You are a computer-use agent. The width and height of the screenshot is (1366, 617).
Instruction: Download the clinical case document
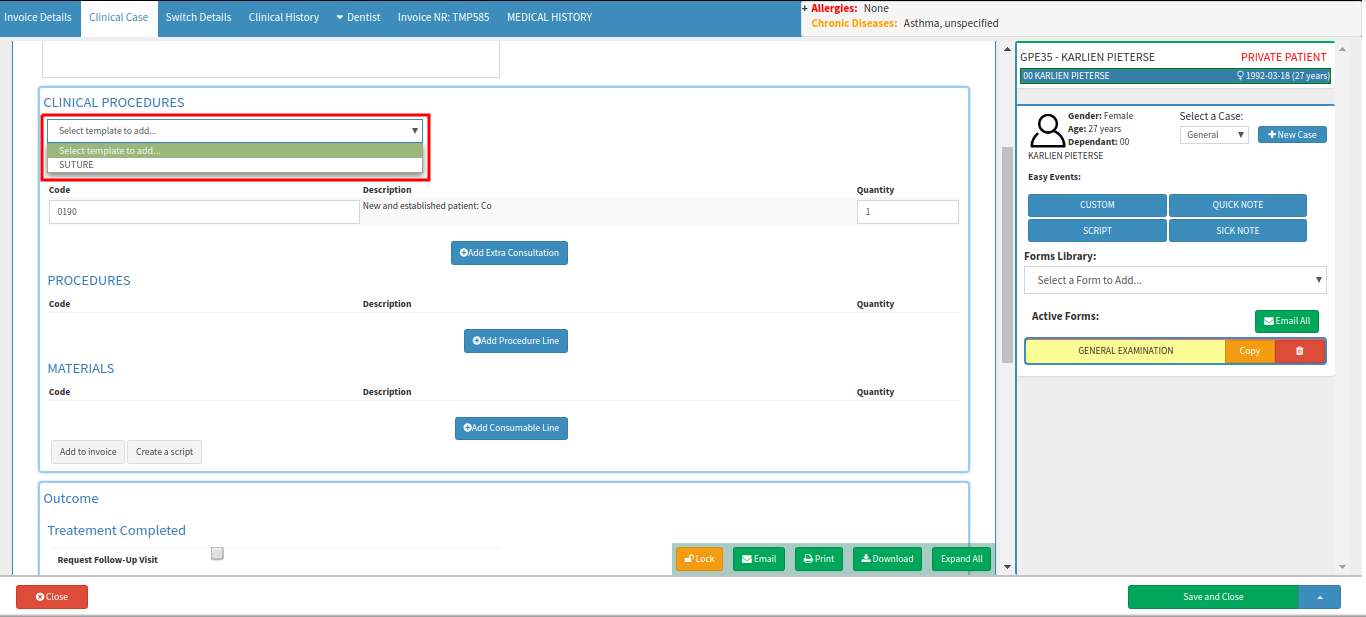pos(887,559)
